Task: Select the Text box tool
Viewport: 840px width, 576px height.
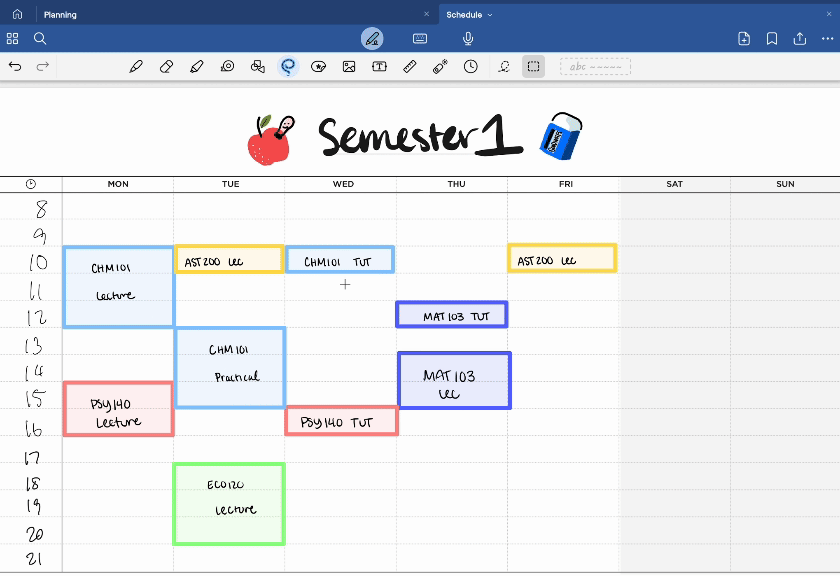Action: 379,67
